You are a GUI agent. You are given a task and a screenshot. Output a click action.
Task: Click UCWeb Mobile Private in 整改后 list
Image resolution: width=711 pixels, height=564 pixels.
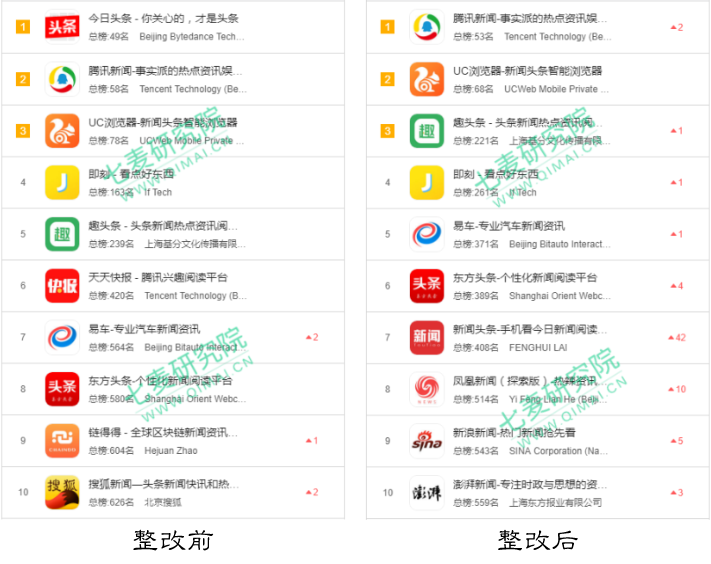(x=556, y=89)
